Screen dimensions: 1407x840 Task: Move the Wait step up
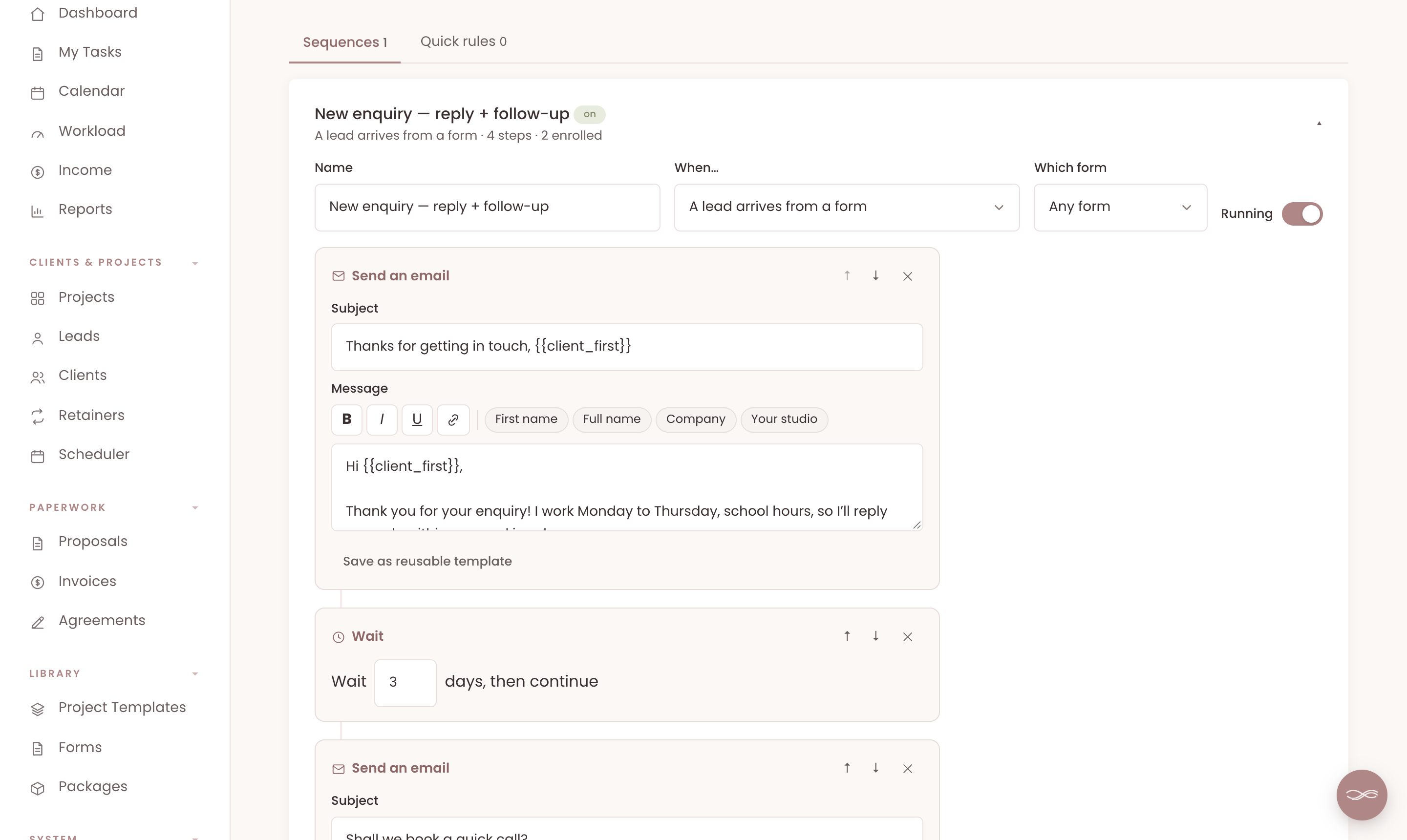tap(847, 636)
